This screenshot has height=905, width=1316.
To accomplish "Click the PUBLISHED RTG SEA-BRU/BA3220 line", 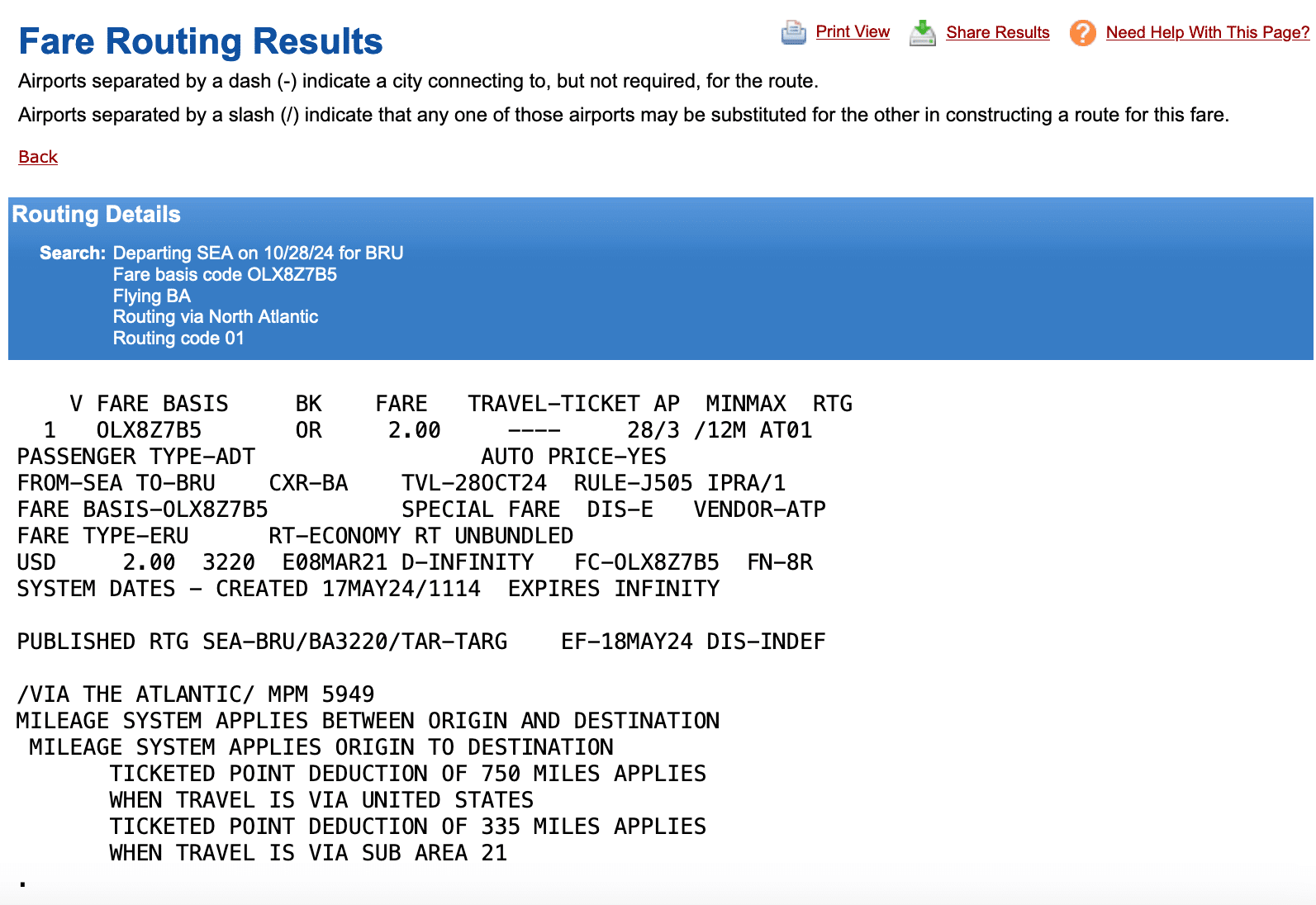I will tap(262, 642).
